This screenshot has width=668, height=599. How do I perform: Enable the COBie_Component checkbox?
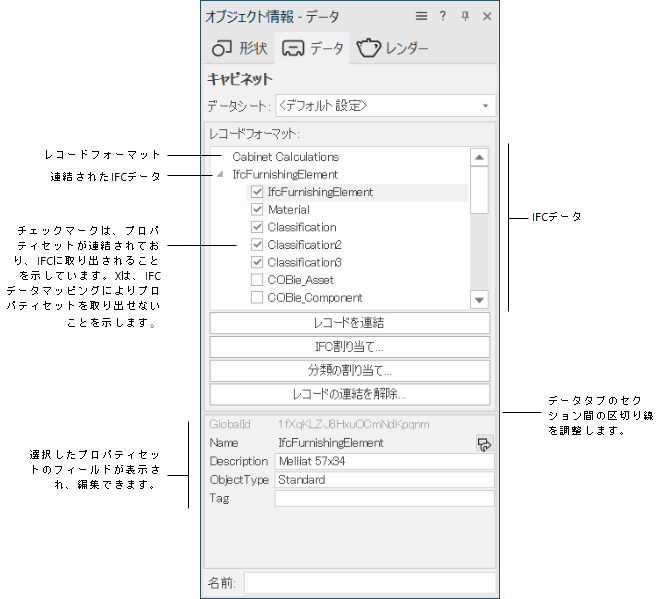point(256,297)
